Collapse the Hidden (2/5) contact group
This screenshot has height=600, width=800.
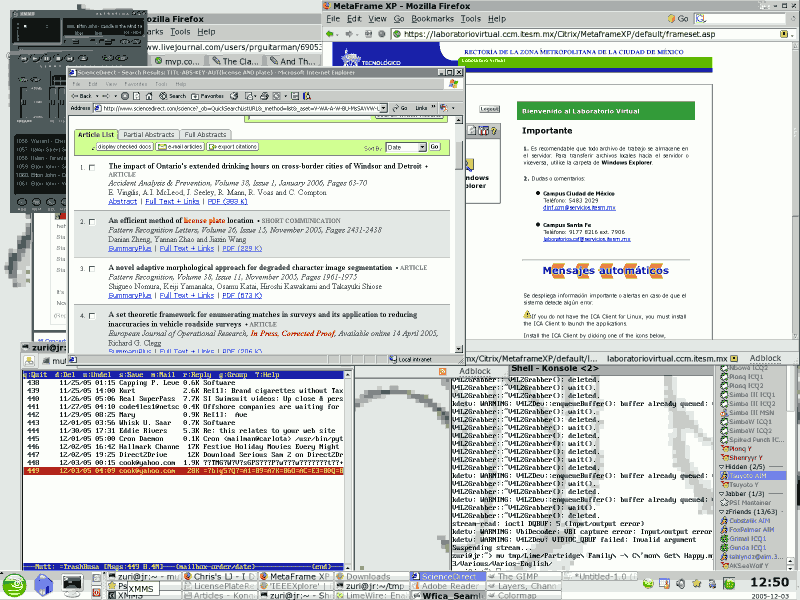738,466
